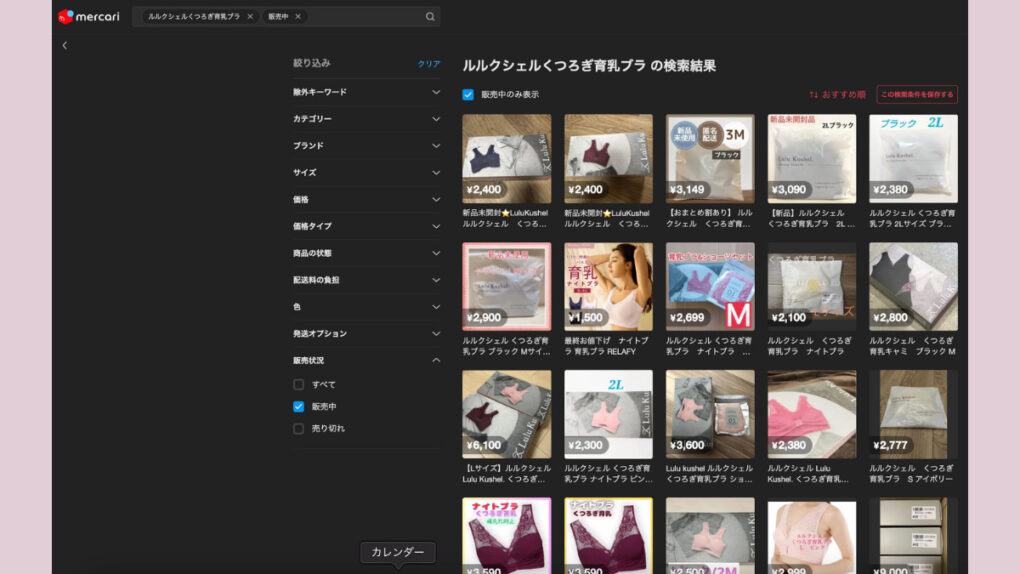Click title ルルクシェル くつろぎ育乳キャミ ブラック M
1020x574 pixels.
[913, 346]
